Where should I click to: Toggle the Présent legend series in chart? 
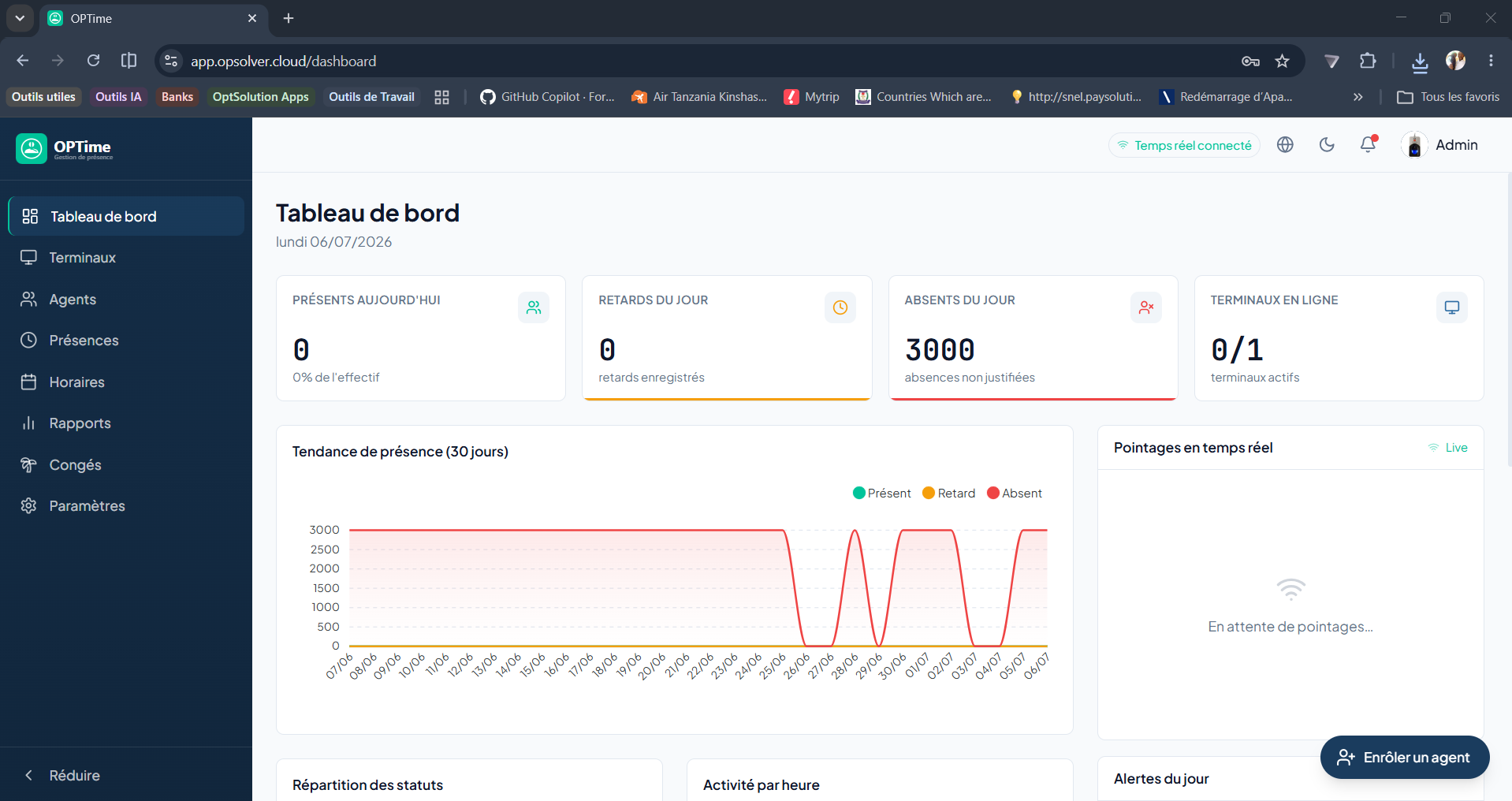[881, 493]
